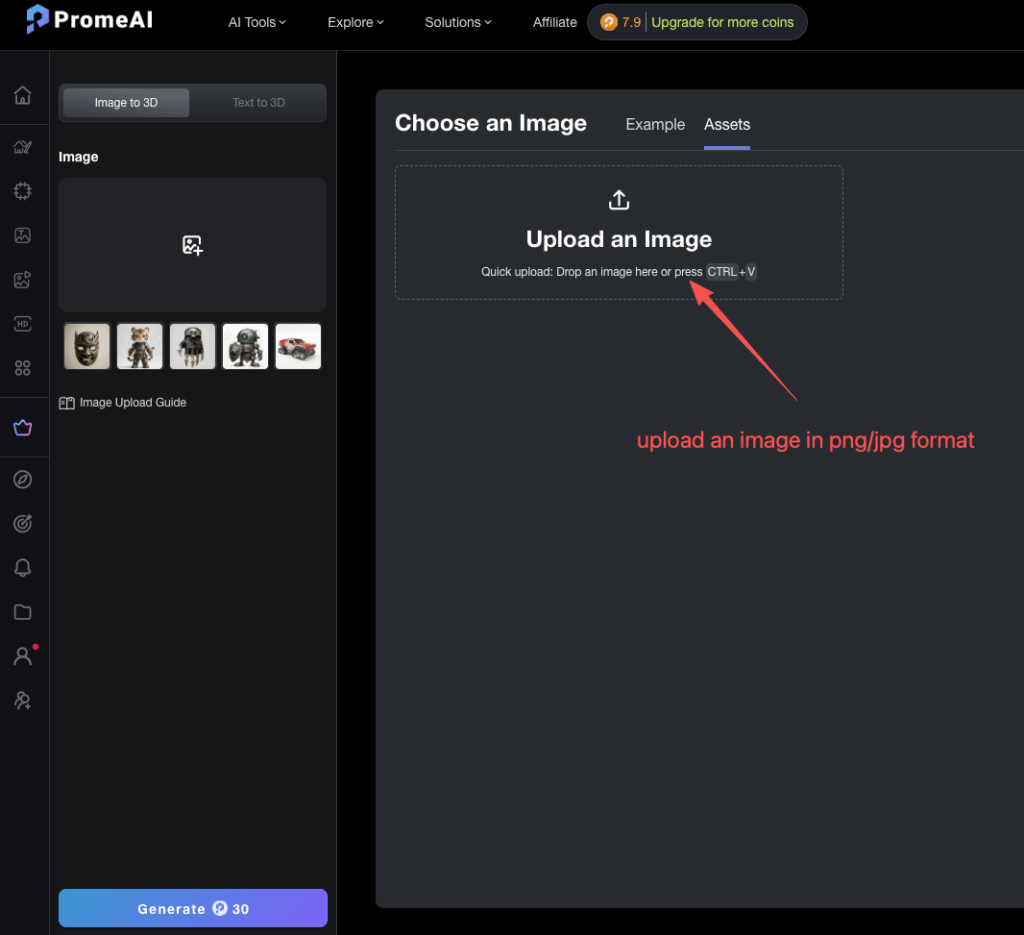Click the book icon beside Image Upload Guide
Screen dimensions: 1024x935
67,403
